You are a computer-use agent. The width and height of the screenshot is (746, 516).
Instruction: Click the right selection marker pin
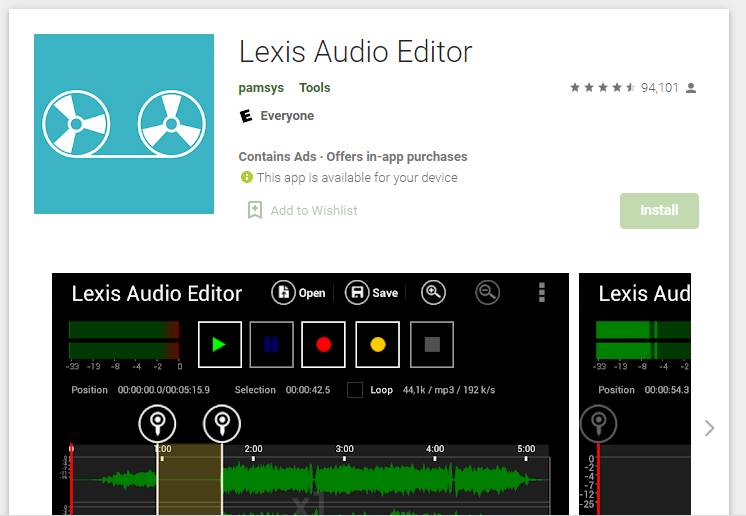(222, 423)
